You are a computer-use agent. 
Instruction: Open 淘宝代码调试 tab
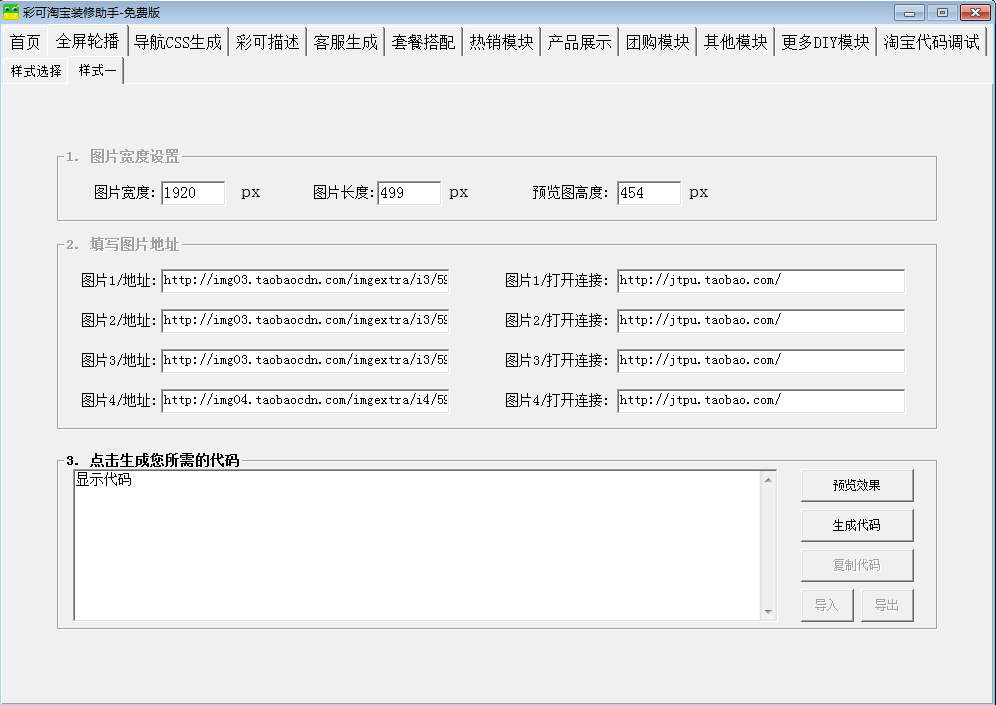[x=931, y=42]
